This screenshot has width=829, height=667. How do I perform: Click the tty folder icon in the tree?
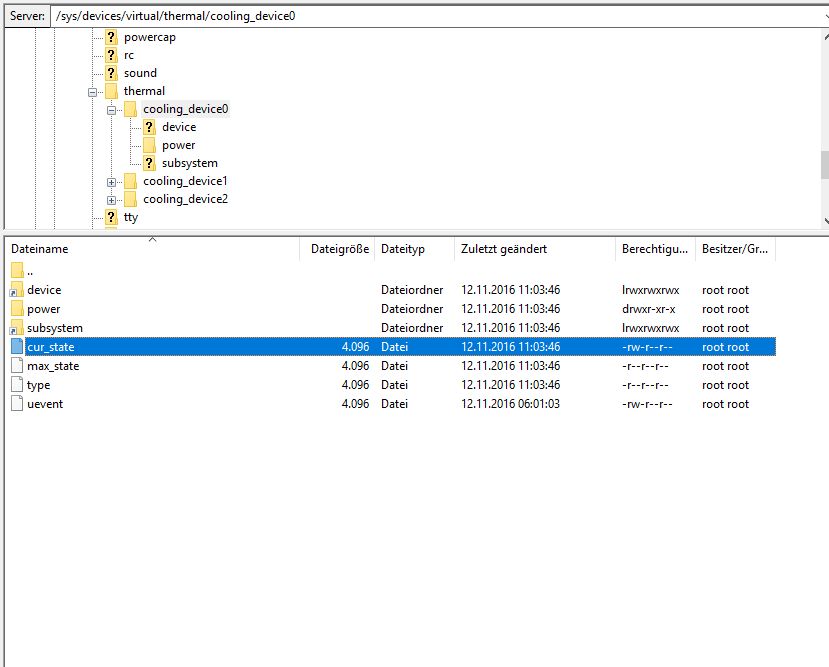(111, 217)
